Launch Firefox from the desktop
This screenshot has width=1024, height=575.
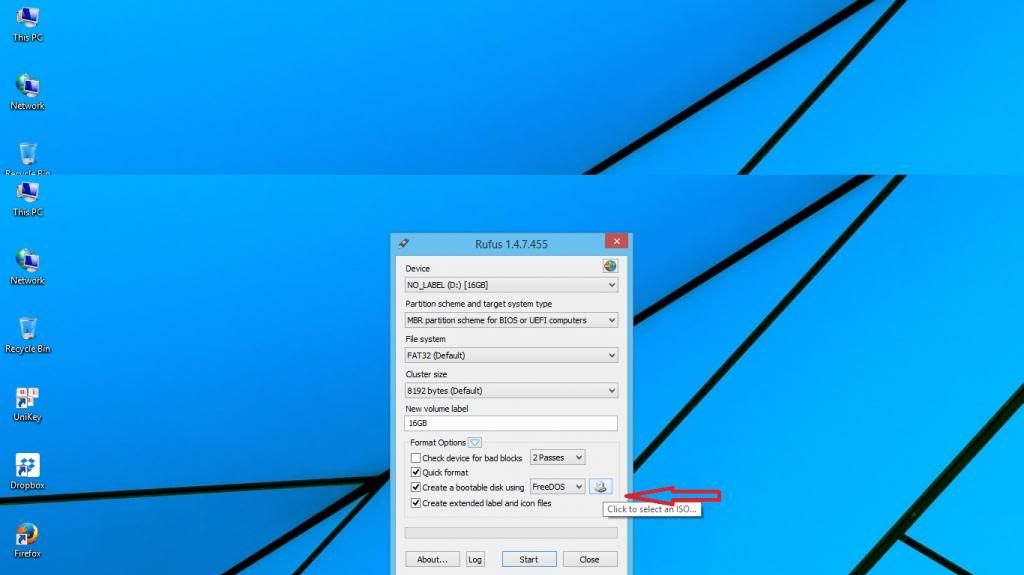tap(27, 540)
